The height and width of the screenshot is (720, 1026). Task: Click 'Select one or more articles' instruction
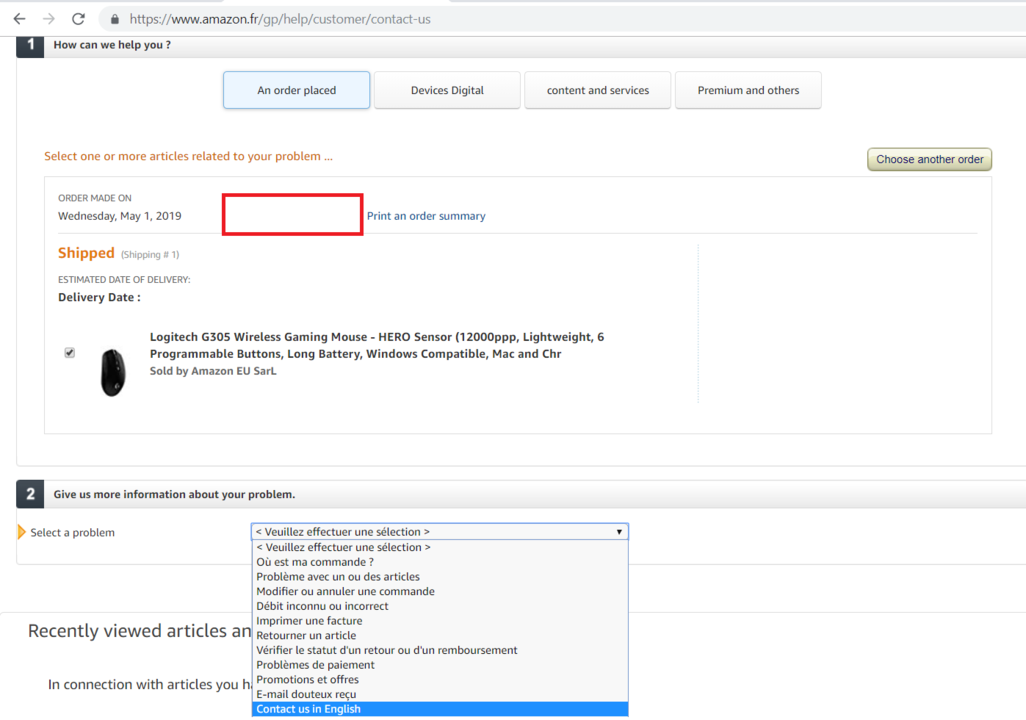[188, 156]
